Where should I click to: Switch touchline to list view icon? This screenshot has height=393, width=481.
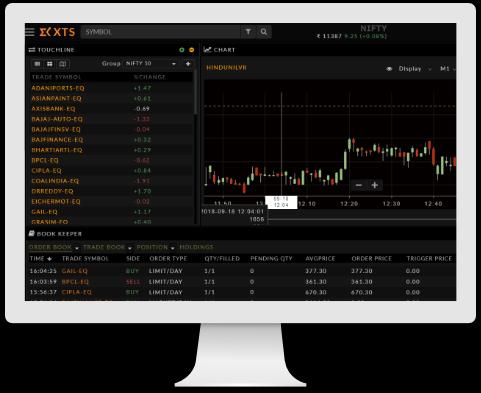tap(37, 64)
